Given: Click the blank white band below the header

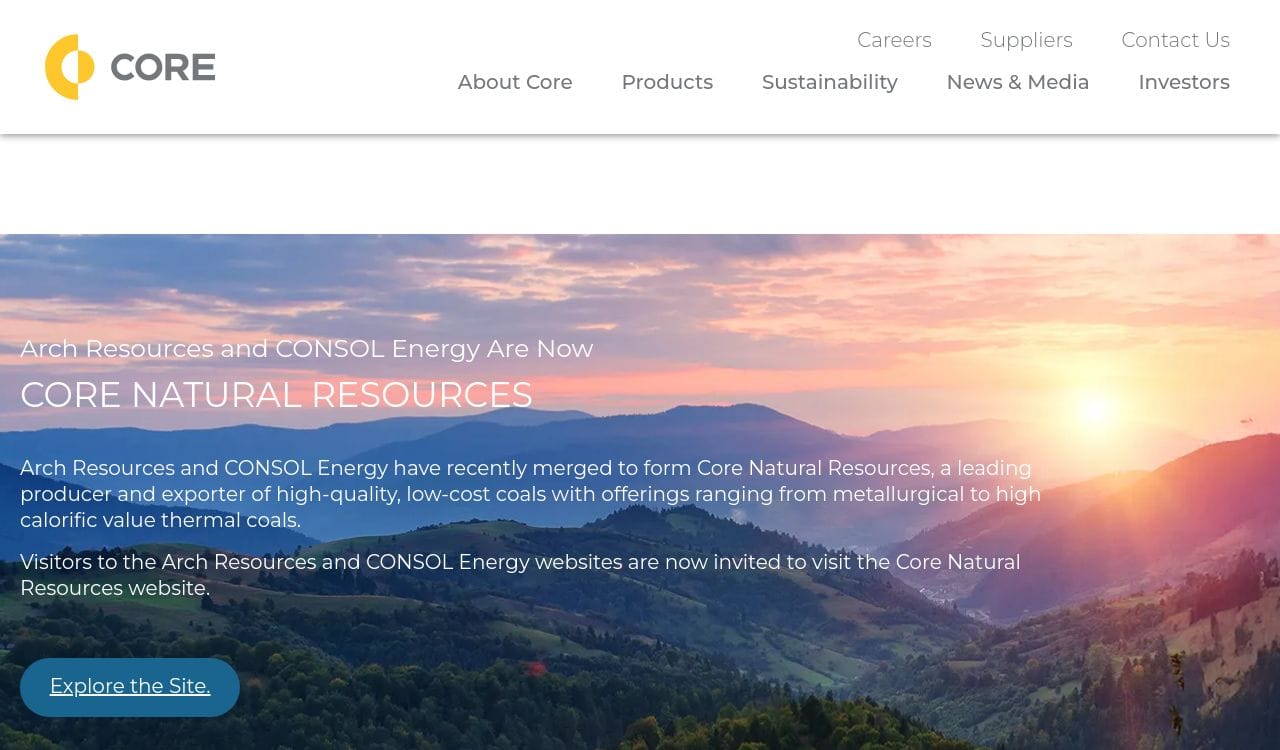Looking at the screenshot, I should pos(640,185).
